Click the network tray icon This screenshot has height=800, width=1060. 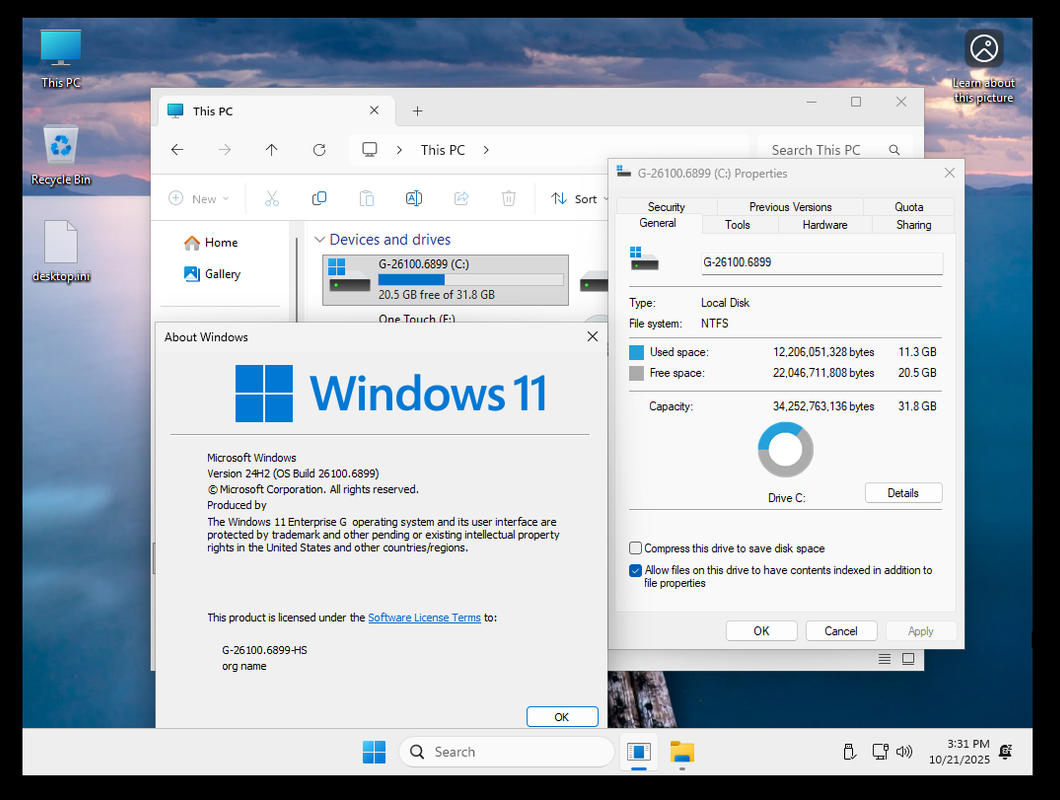point(880,752)
